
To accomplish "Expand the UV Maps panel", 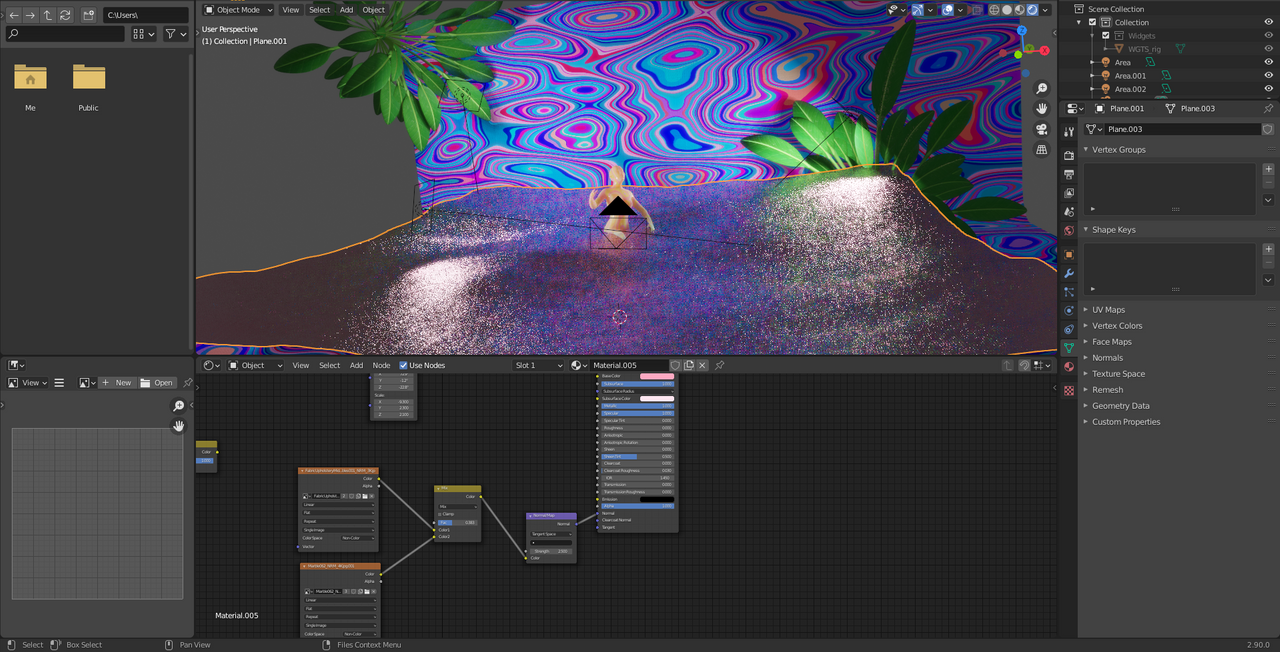I will [1108, 310].
